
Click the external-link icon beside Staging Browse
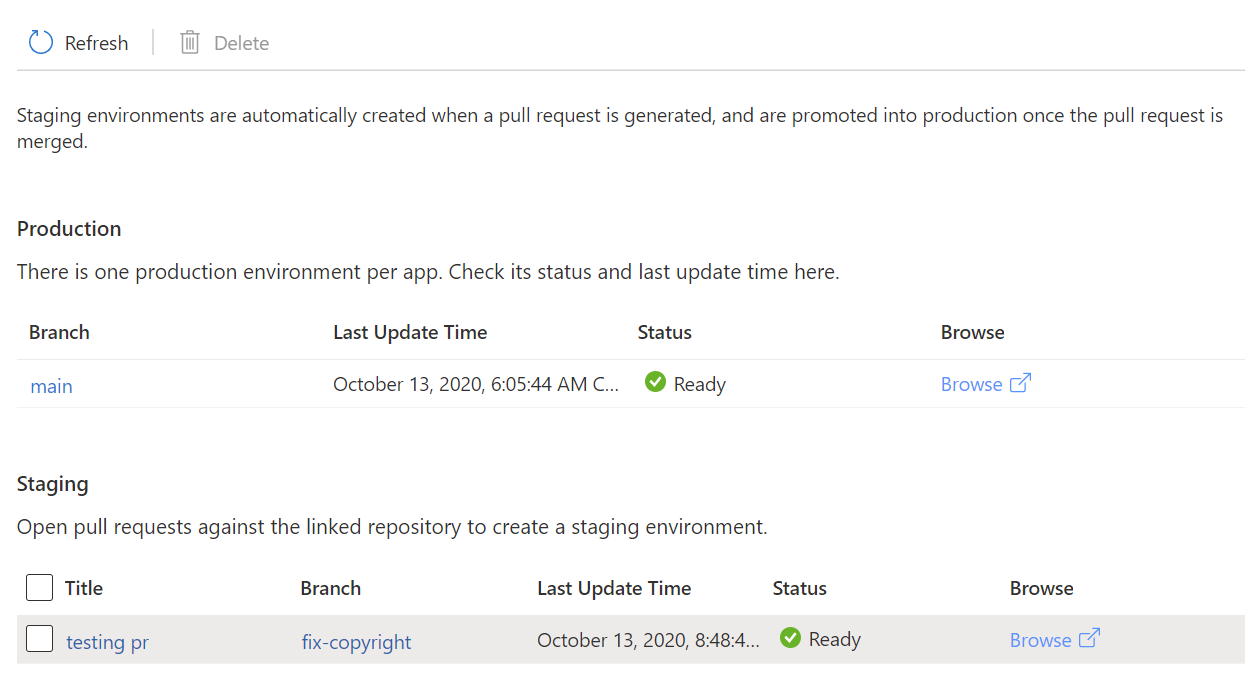pyautogui.click(x=1089, y=637)
